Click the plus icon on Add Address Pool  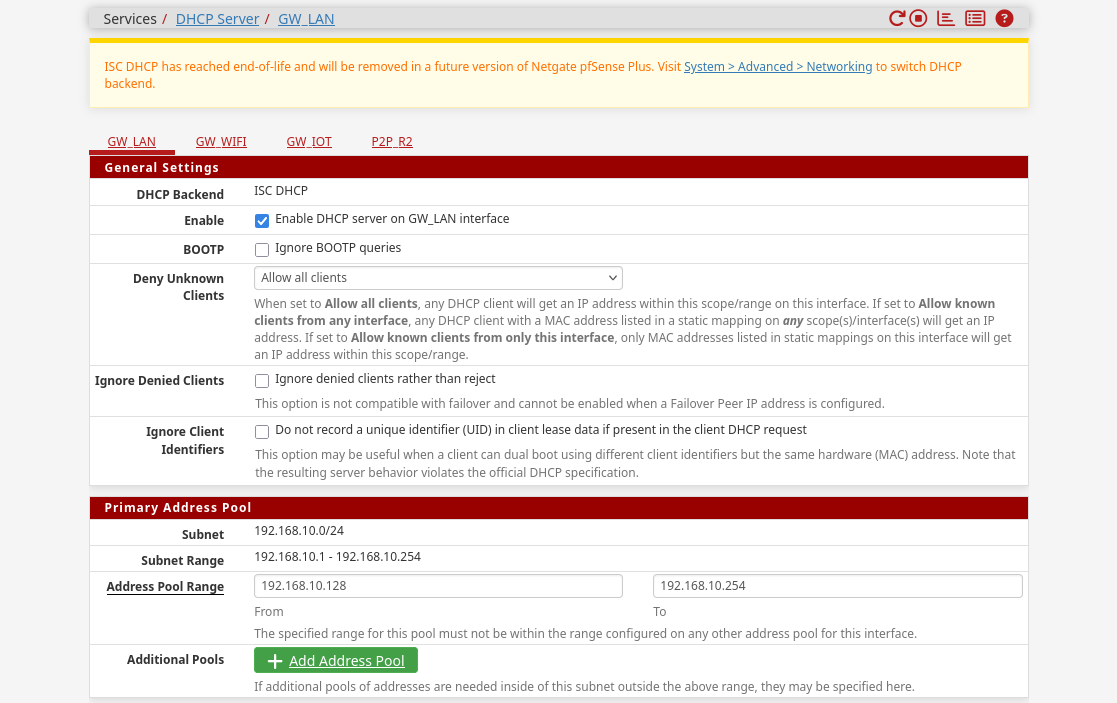[x=275, y=662]
